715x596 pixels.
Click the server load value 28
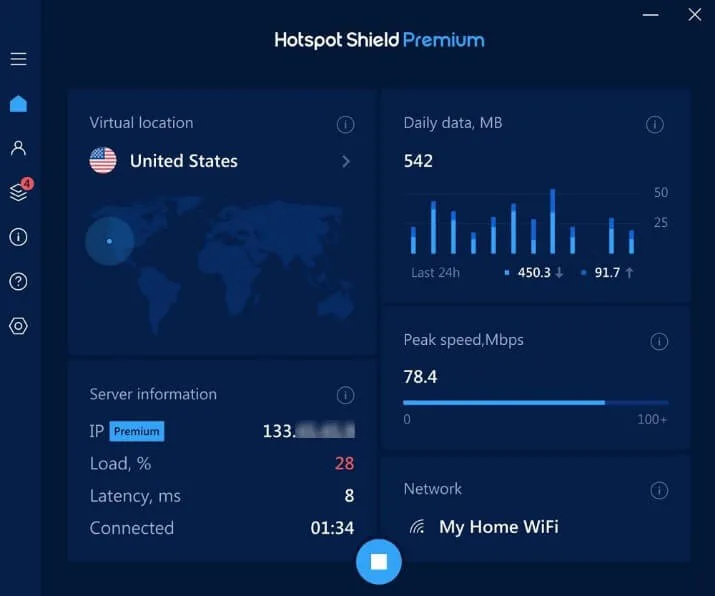coord(344,463)
